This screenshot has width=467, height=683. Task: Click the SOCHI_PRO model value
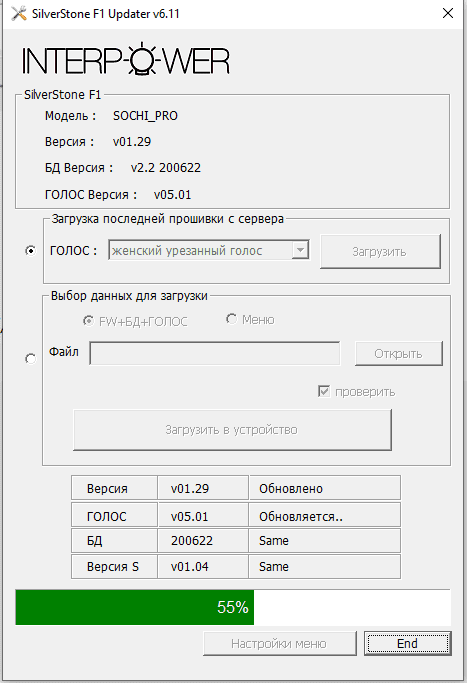coord(146,116)
